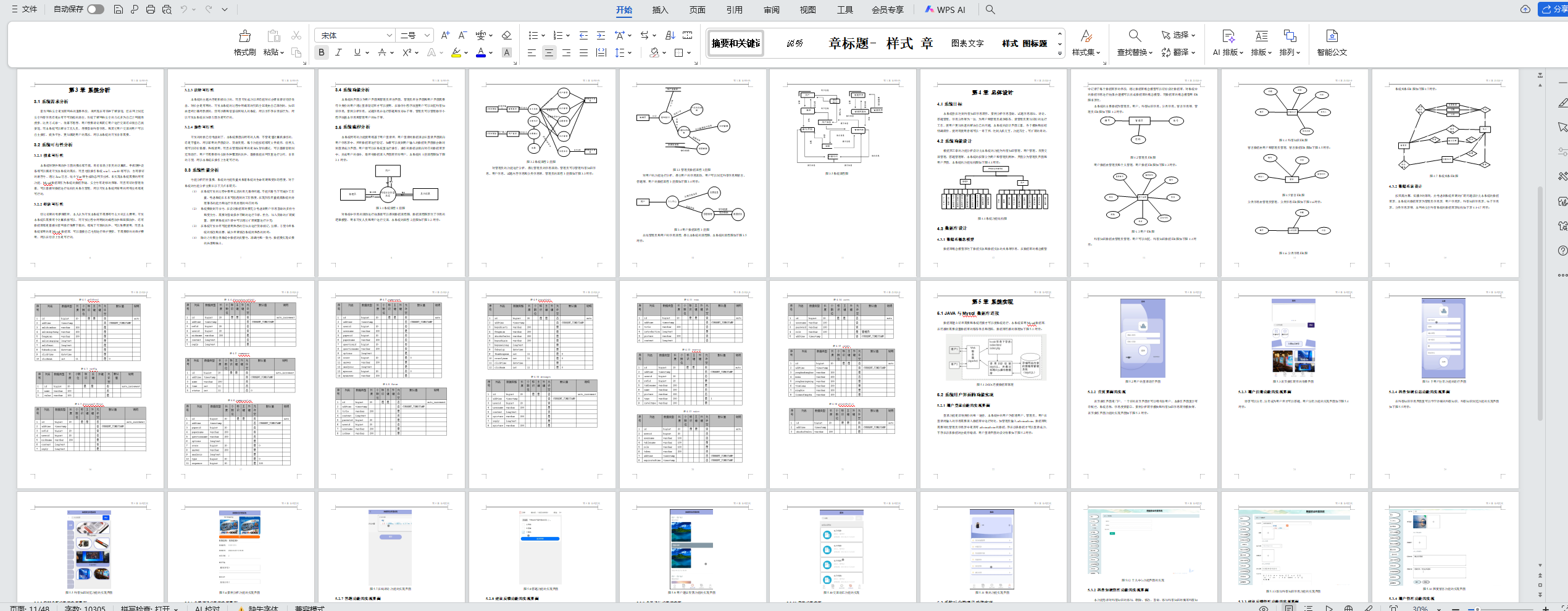
Task: Apply 摘要和关键词 style
Action: (736, 43)
